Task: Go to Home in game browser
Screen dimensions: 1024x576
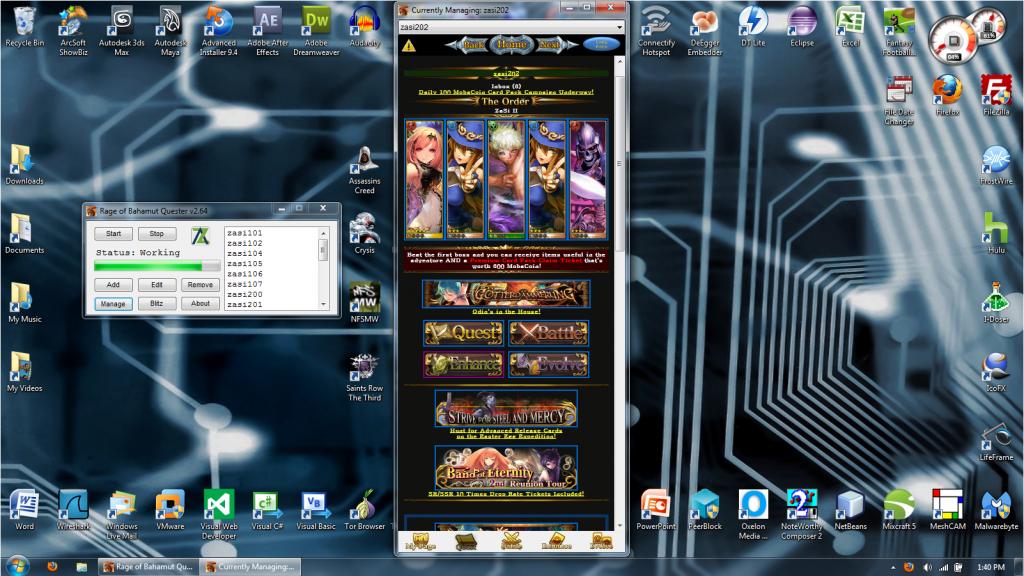Action: pos(511,44)
